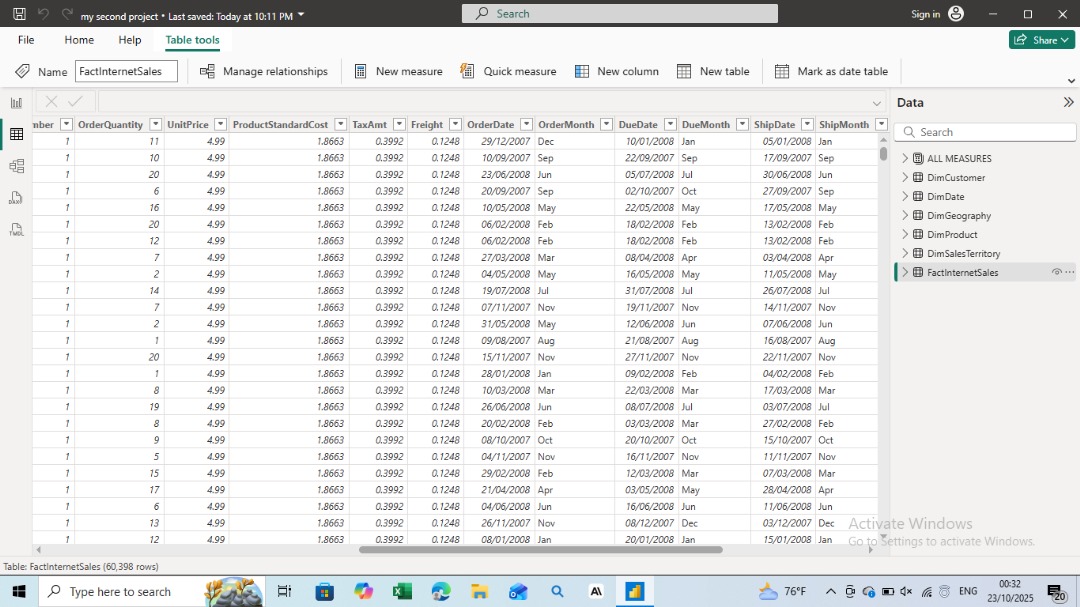Image resolution: width=1080 pixels, height=607 pixels.
Task: Expand the ribbon with bottom-right chevron
Action: tap(1071, 81)
